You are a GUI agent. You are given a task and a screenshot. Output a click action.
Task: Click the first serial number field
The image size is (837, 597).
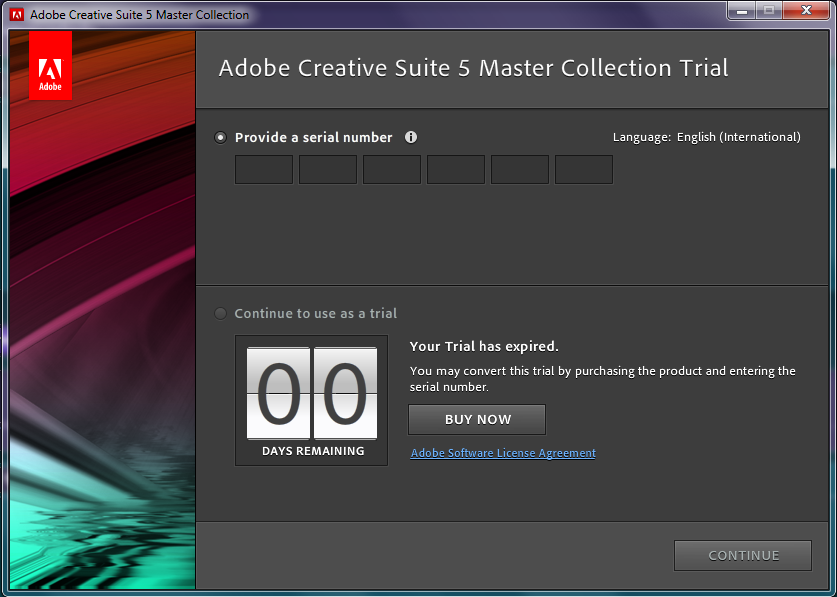click(x=264, y=170)
